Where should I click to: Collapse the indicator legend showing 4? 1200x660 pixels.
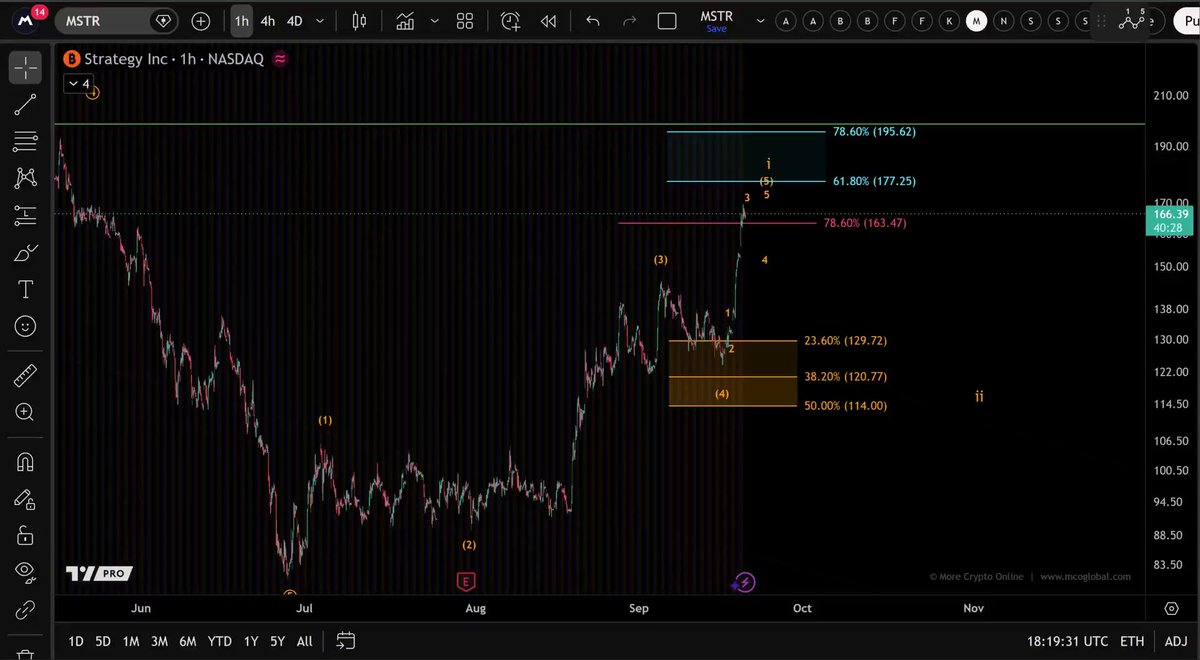(x=78, y=84)
